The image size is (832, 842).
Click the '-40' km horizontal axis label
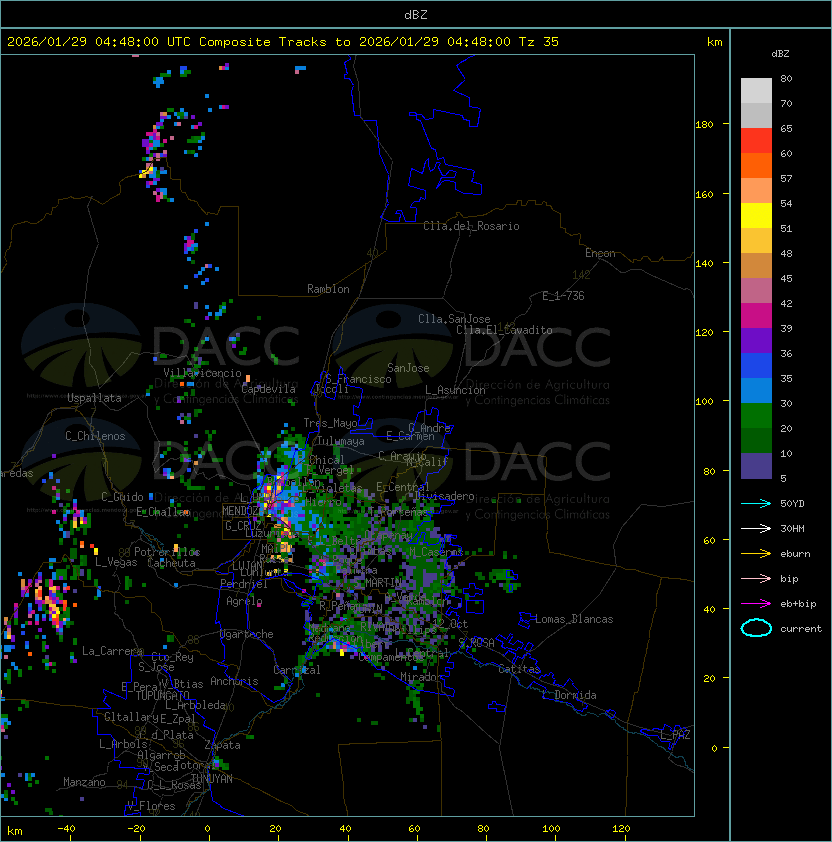[66, 829]
